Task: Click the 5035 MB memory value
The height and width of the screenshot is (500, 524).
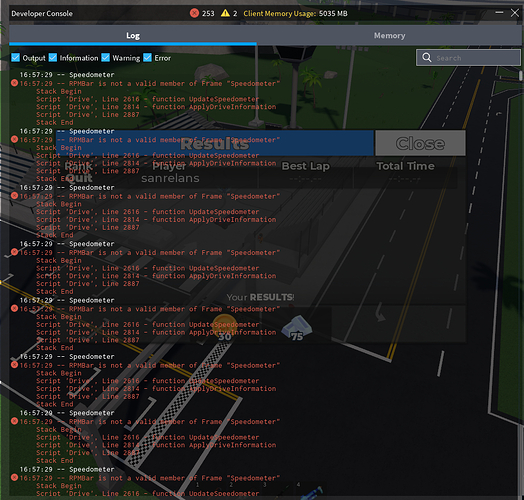Action: (x=333, y=14)
